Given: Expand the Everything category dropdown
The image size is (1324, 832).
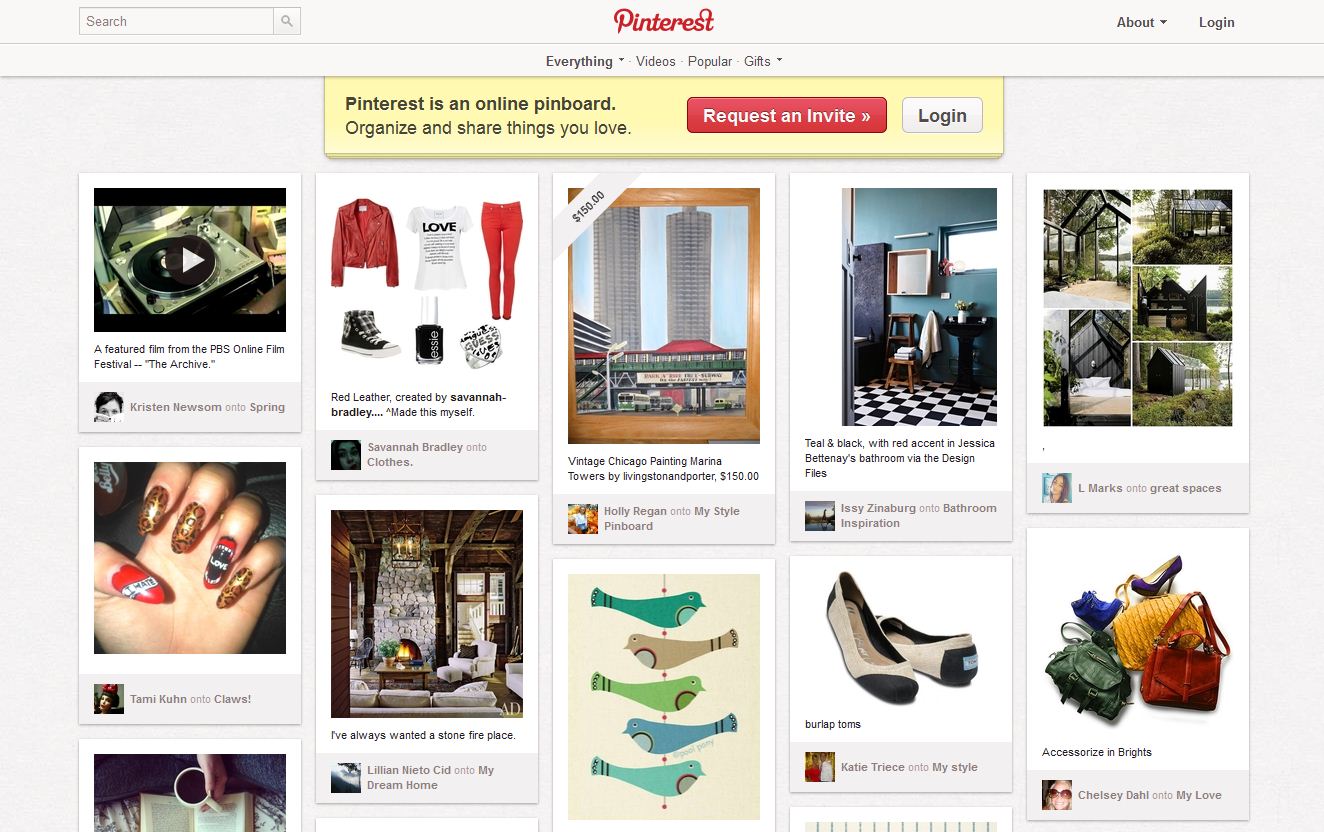Looking at the screenshot, I should point(585,61).
